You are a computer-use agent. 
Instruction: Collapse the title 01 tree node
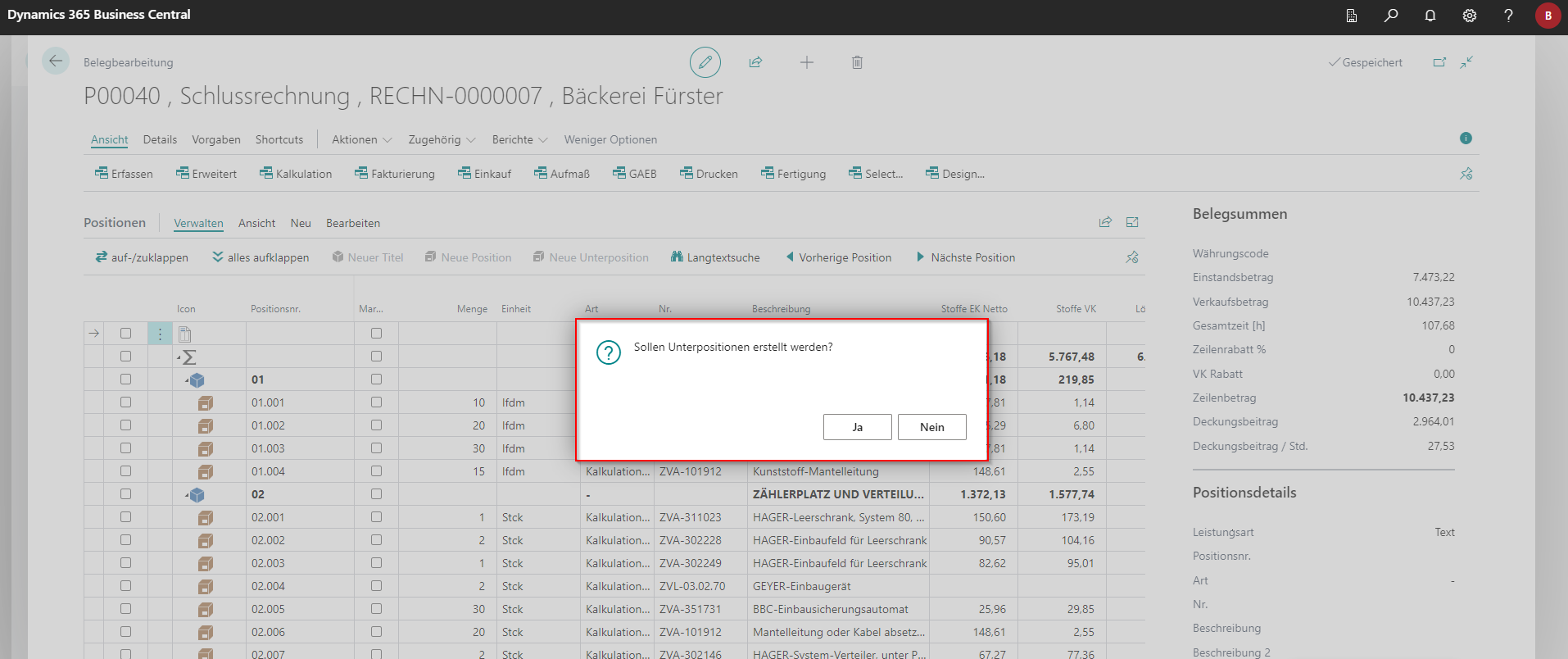(187, 381)
